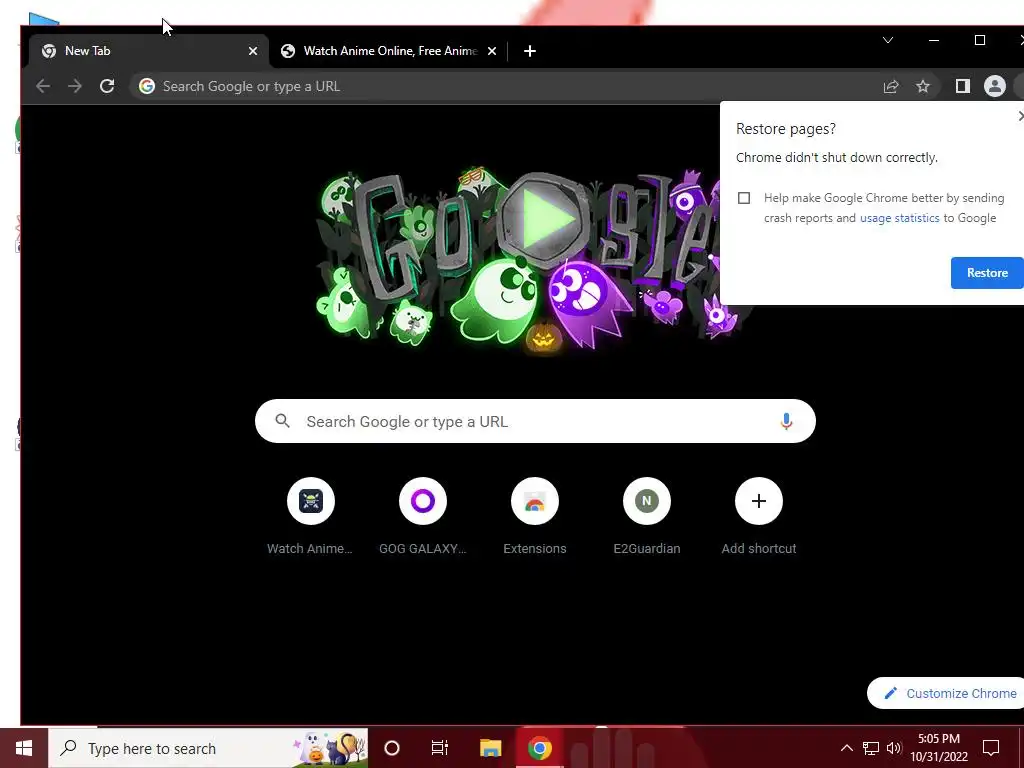This screenshot has height=768, width=1024.
Task: Open File Explorer from the taskbar
Action: (490, 748)
